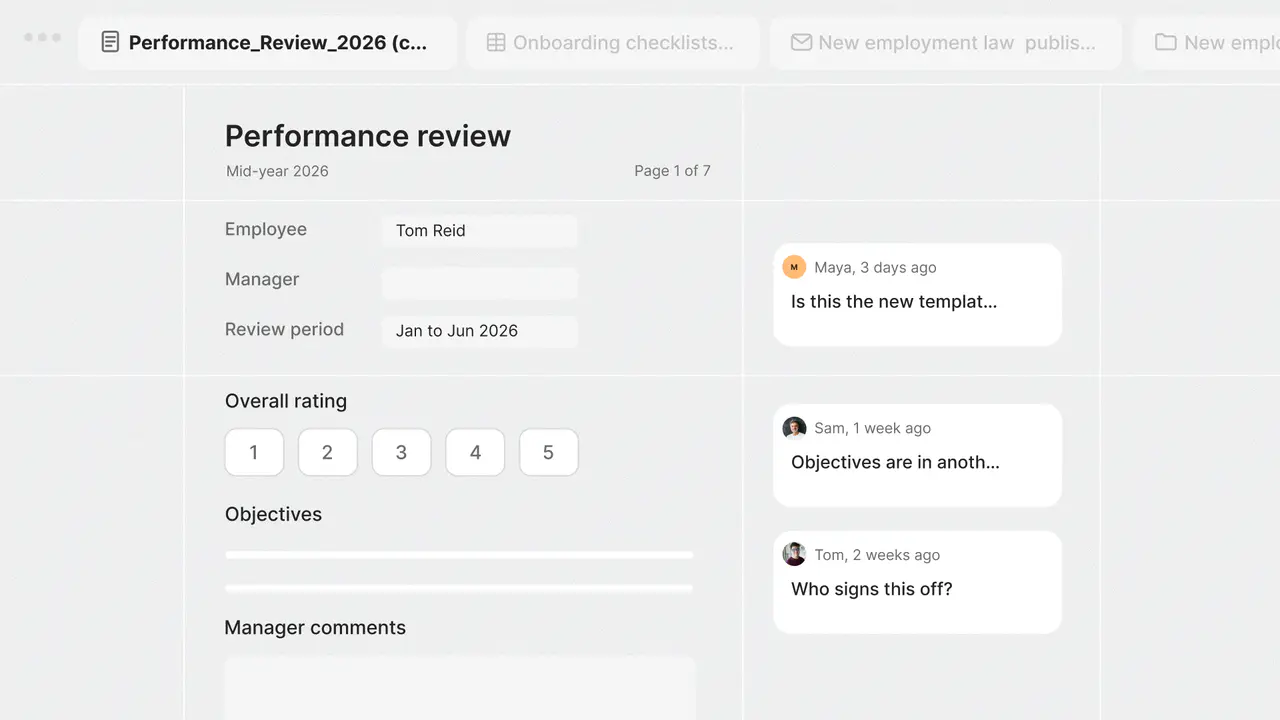This screenshot has height=720, width=1280.
Task: Click the 'Employee' field label
Action: pos(266,230)
